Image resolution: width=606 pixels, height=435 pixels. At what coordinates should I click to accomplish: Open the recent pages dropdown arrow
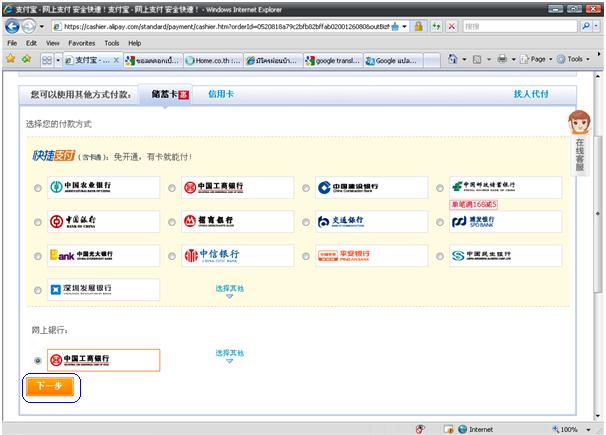point(41,27)
